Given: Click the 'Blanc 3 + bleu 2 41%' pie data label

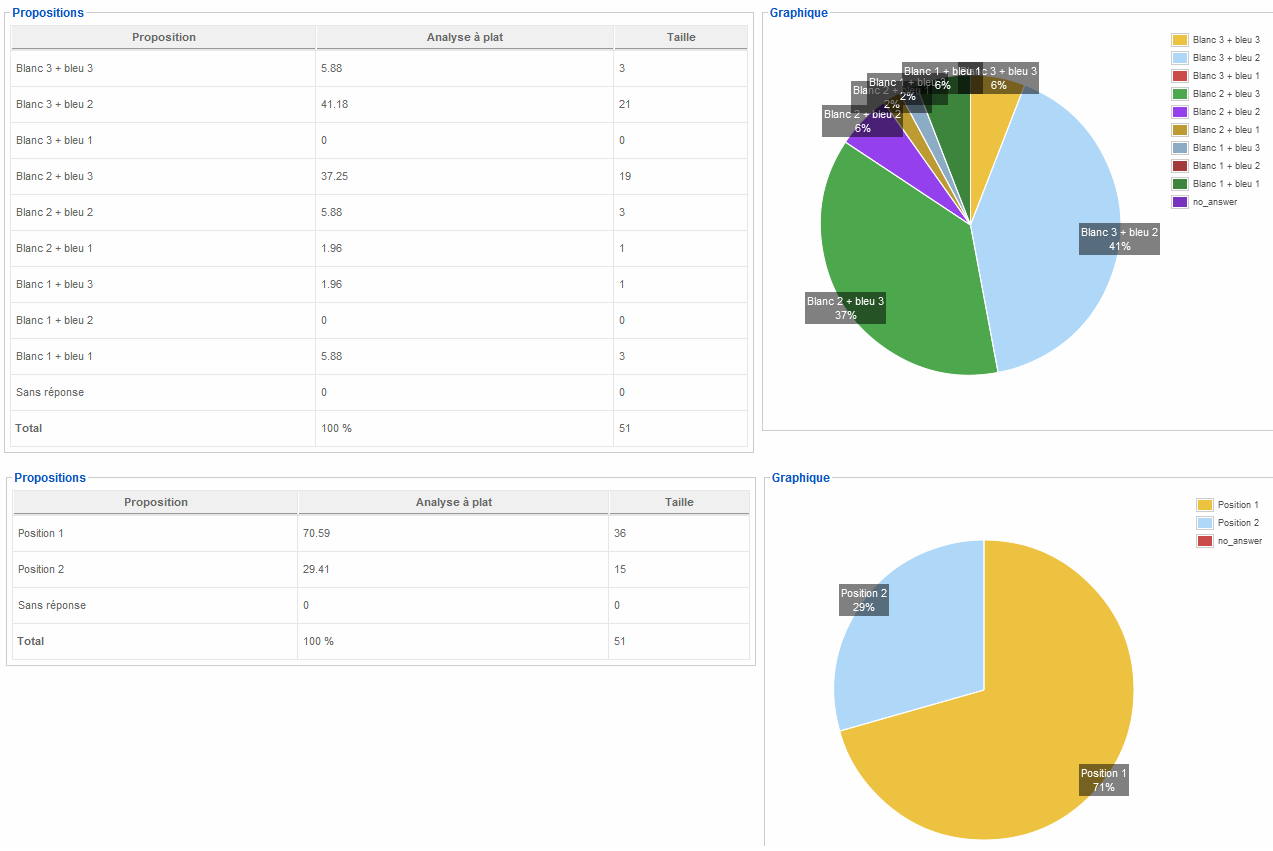Looking at the screenshot, I should point(1119,239).
